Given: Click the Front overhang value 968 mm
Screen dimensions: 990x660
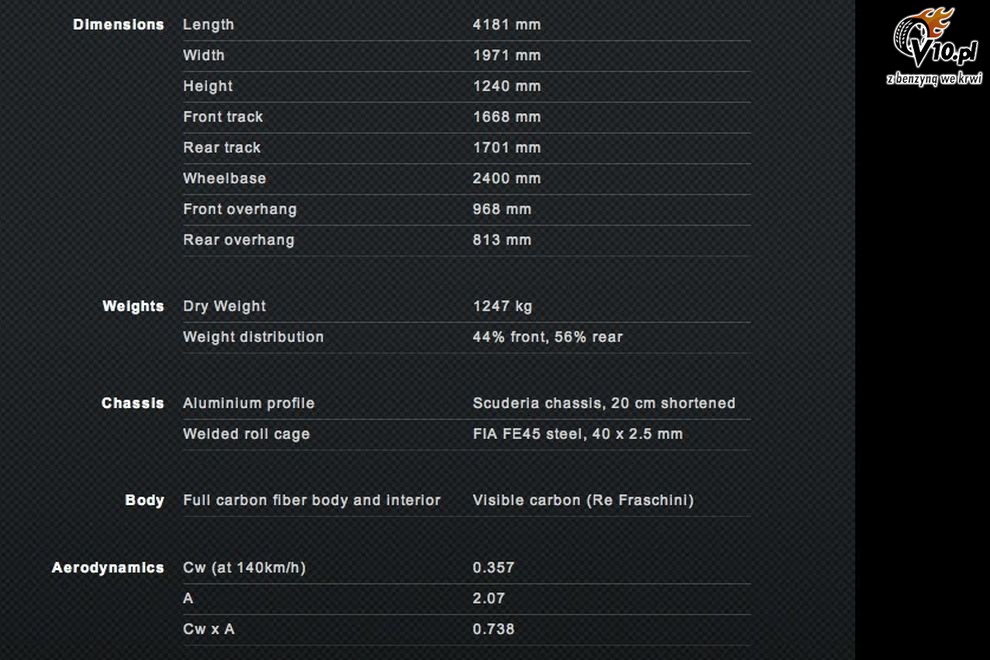Looking at the screenshot, I should point(503,209).
